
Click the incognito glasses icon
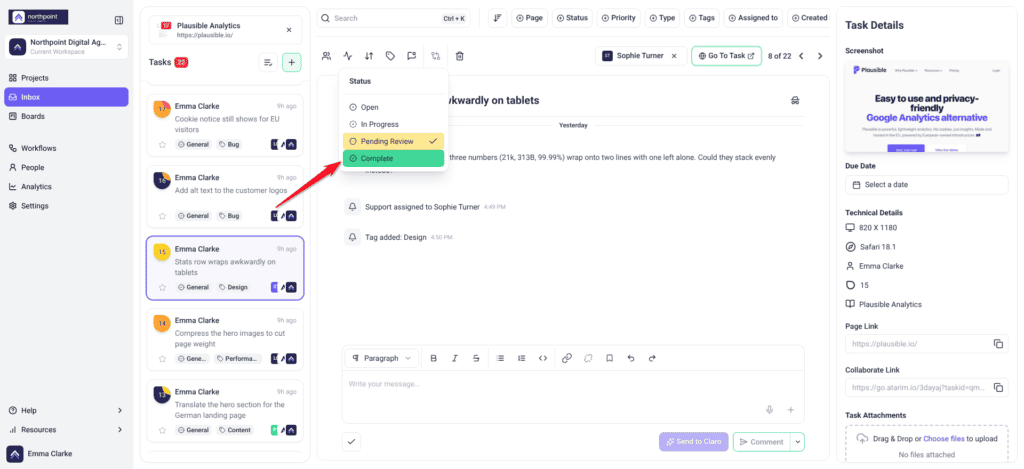tap(795, 101)
